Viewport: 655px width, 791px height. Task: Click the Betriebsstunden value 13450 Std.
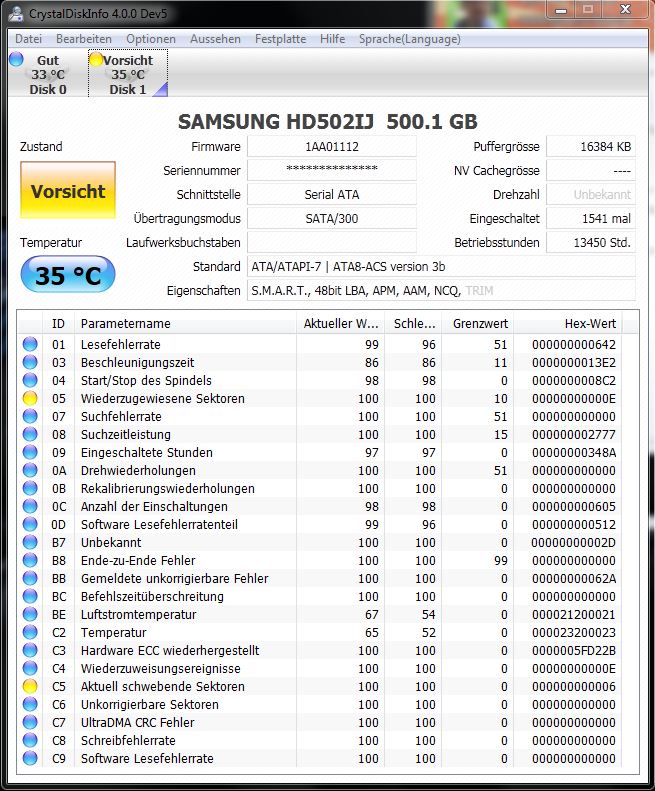coord(591,243)
